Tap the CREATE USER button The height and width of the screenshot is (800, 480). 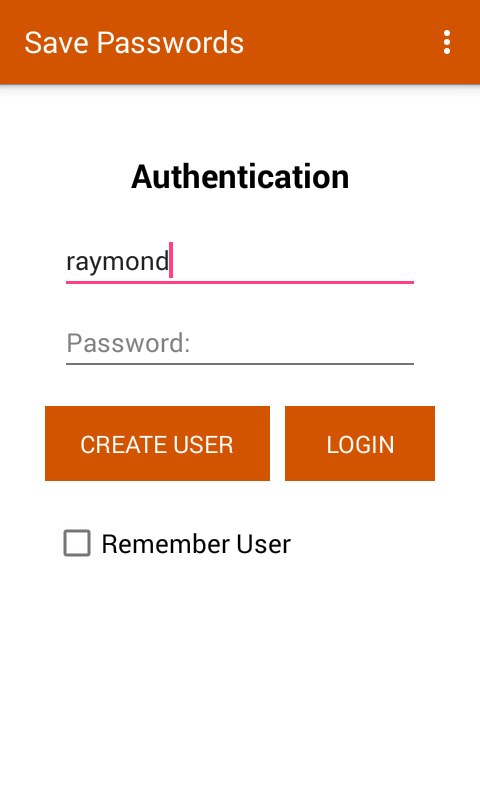click(x=157, y=443)
